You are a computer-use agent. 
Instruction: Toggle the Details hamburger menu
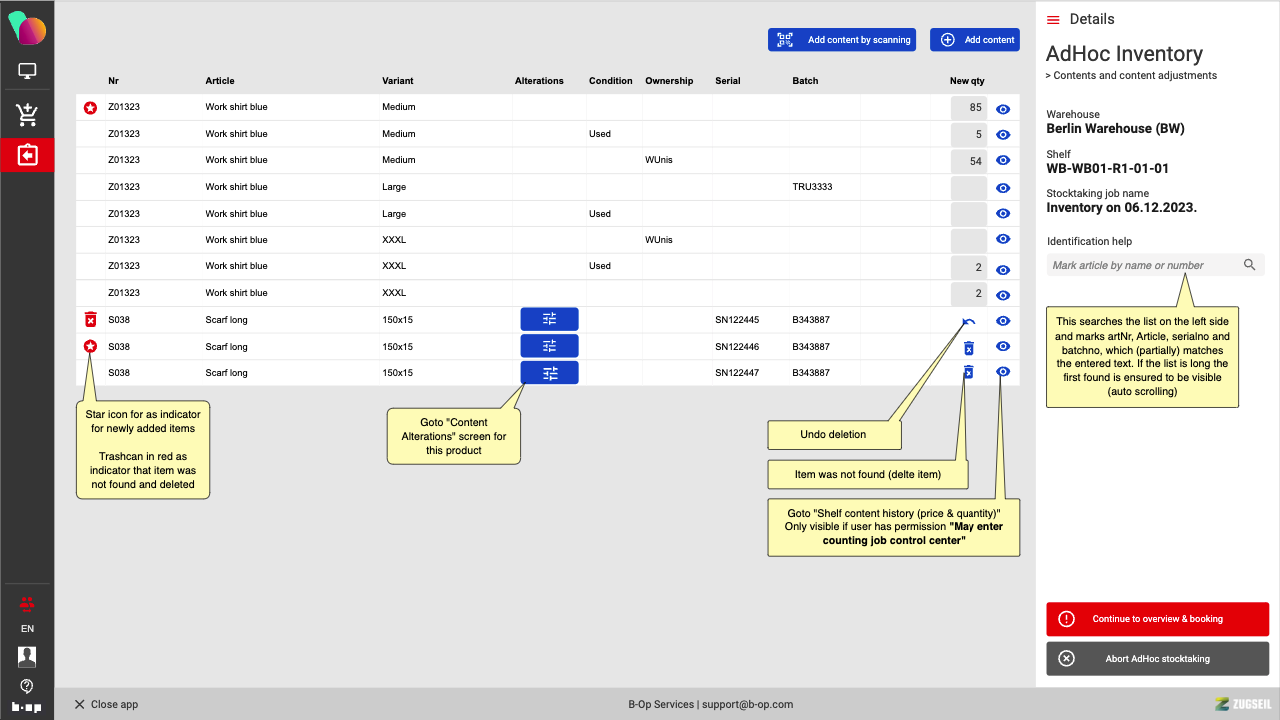coord(1053,20)
